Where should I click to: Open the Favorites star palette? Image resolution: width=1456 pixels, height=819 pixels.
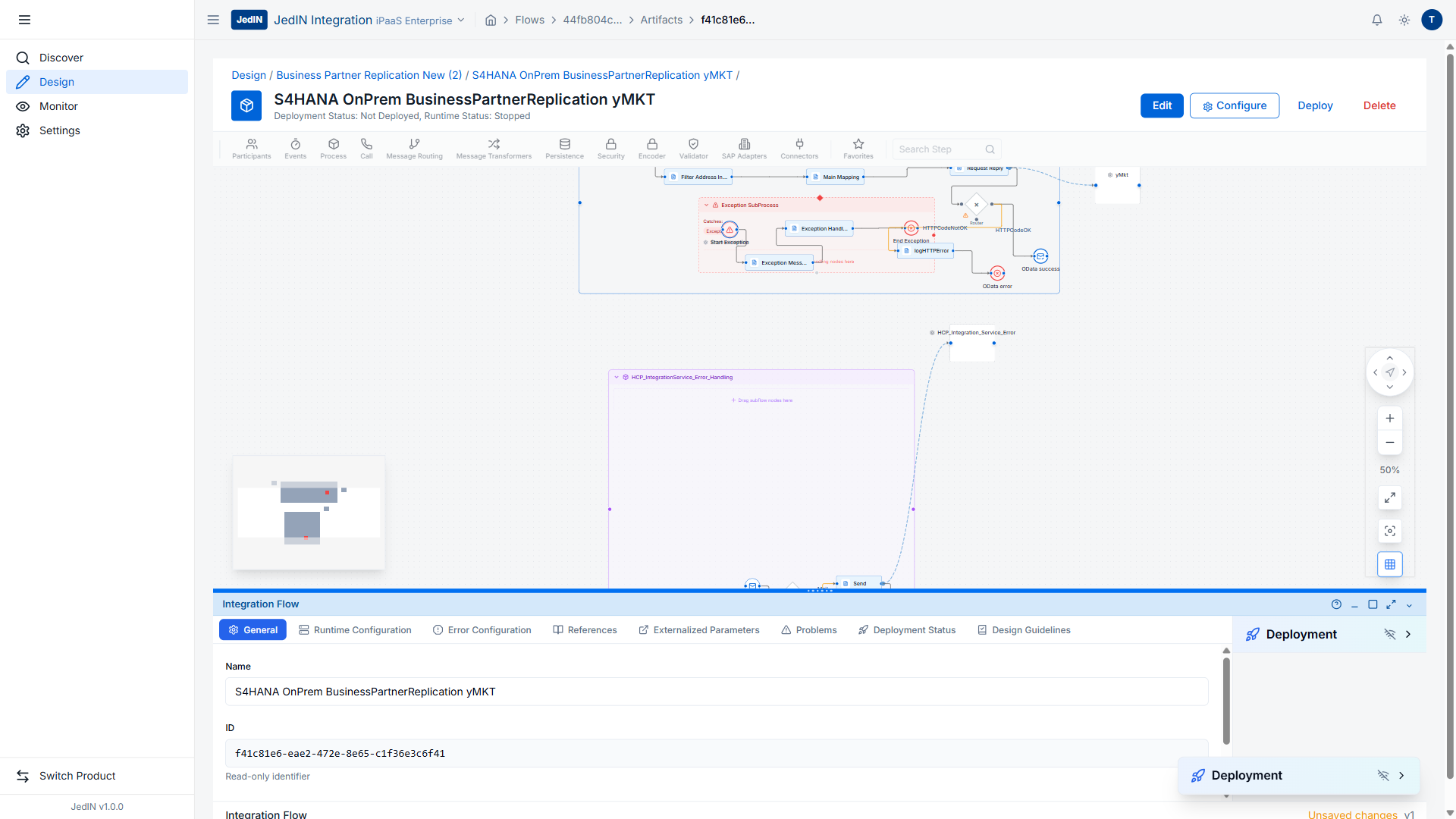(x=858, y=148)
